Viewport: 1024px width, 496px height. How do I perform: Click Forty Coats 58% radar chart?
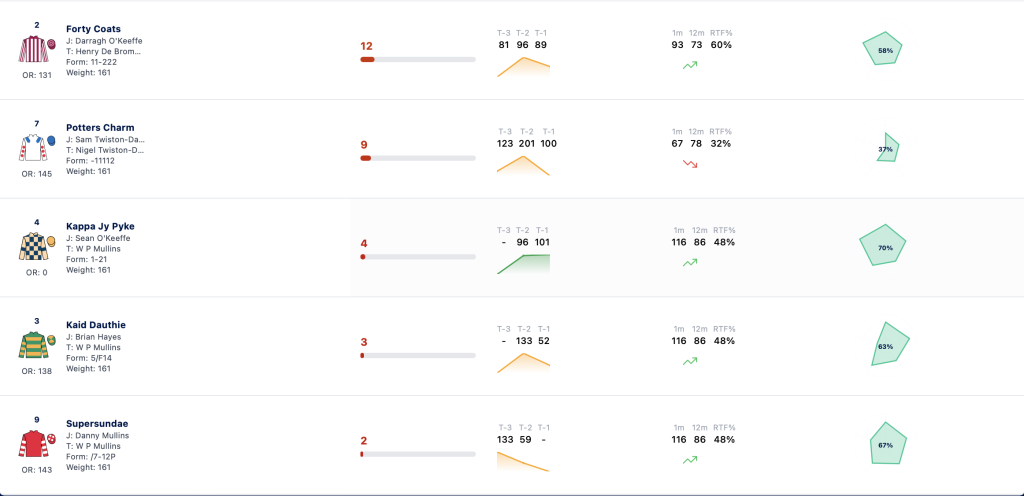click(883, 49)
